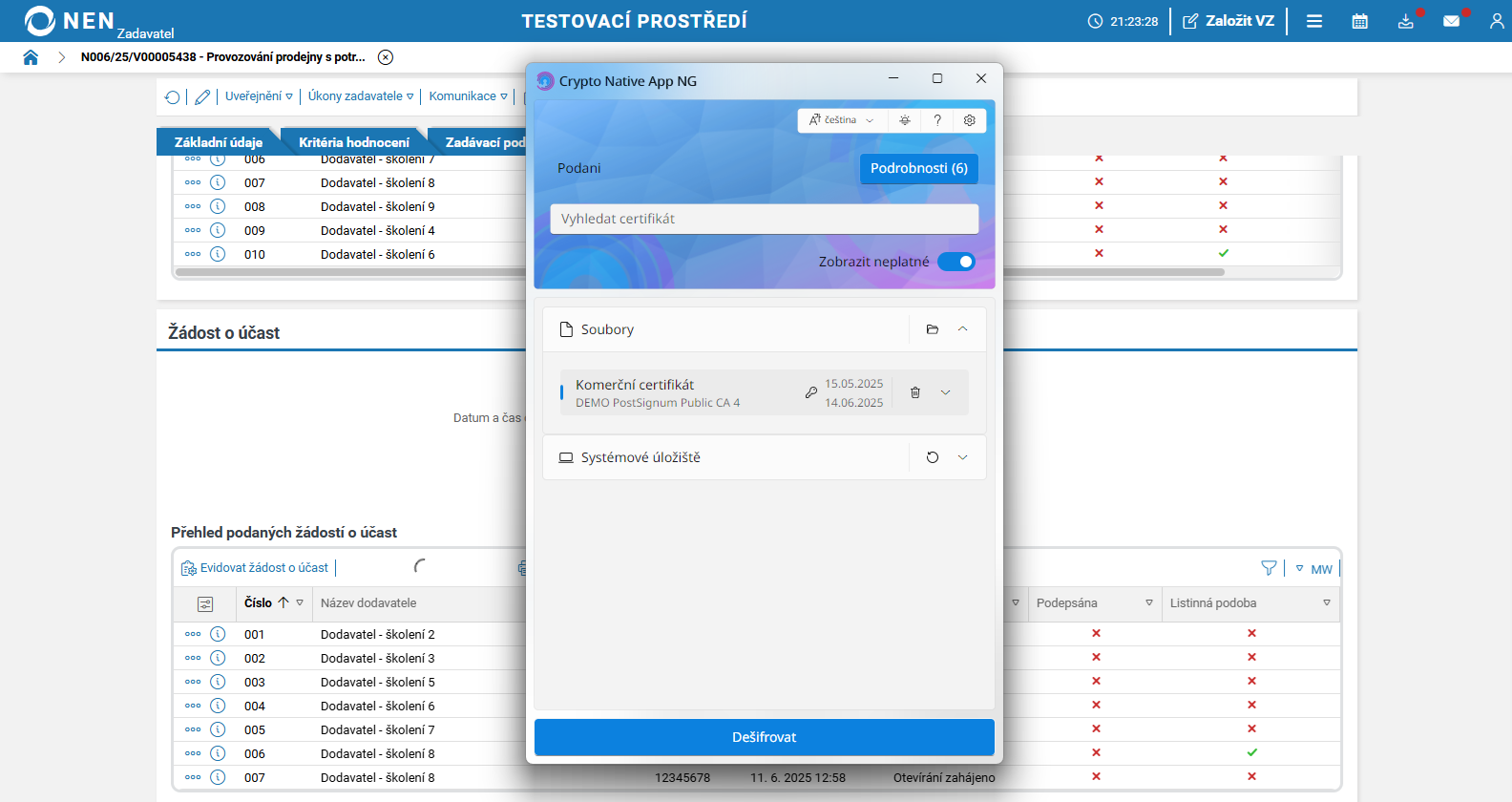This screenshot has height=802, width=1512.
Task: Toggle the Zobrazit neplatné switch
Action: tap(956, 262)
